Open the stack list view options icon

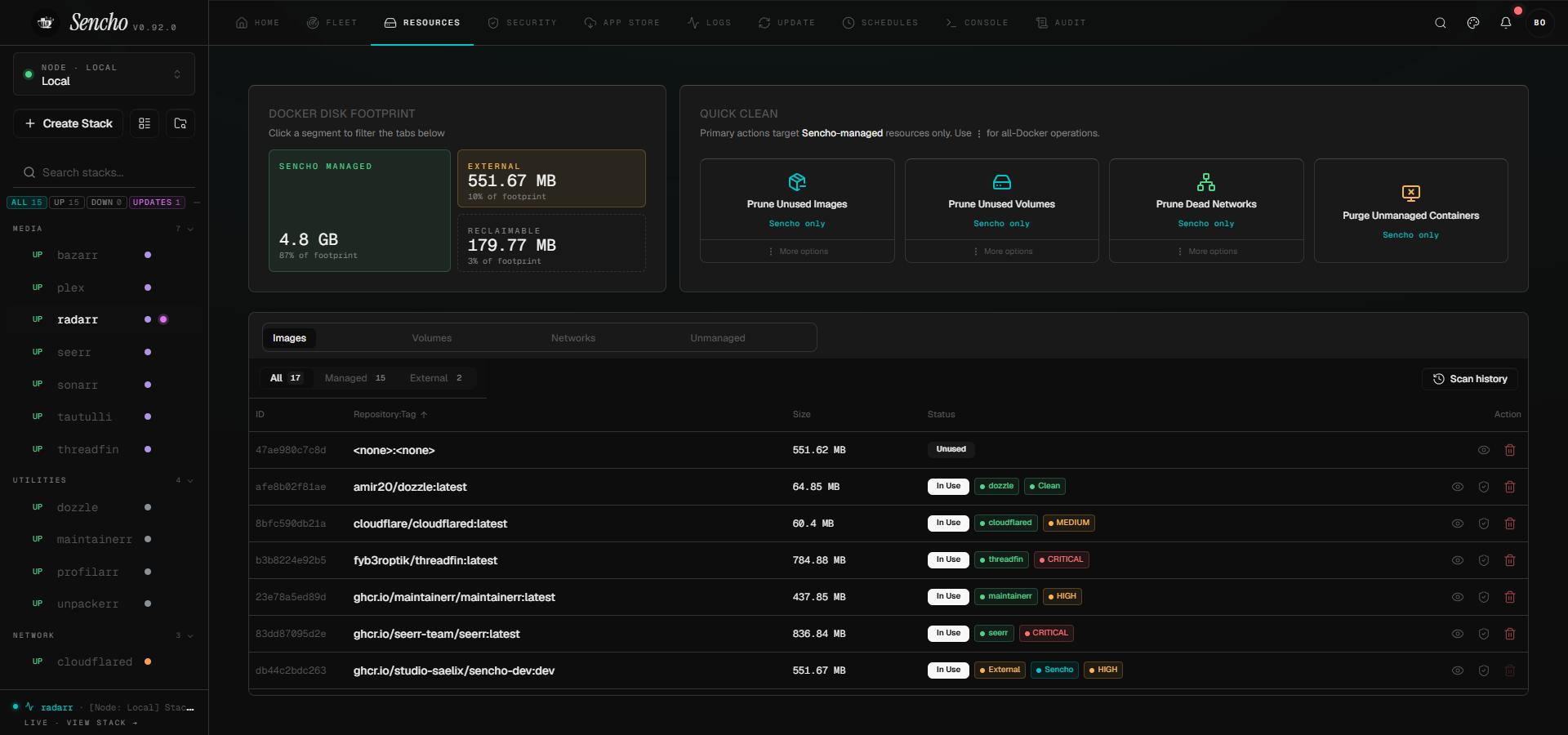coord(145,123)
